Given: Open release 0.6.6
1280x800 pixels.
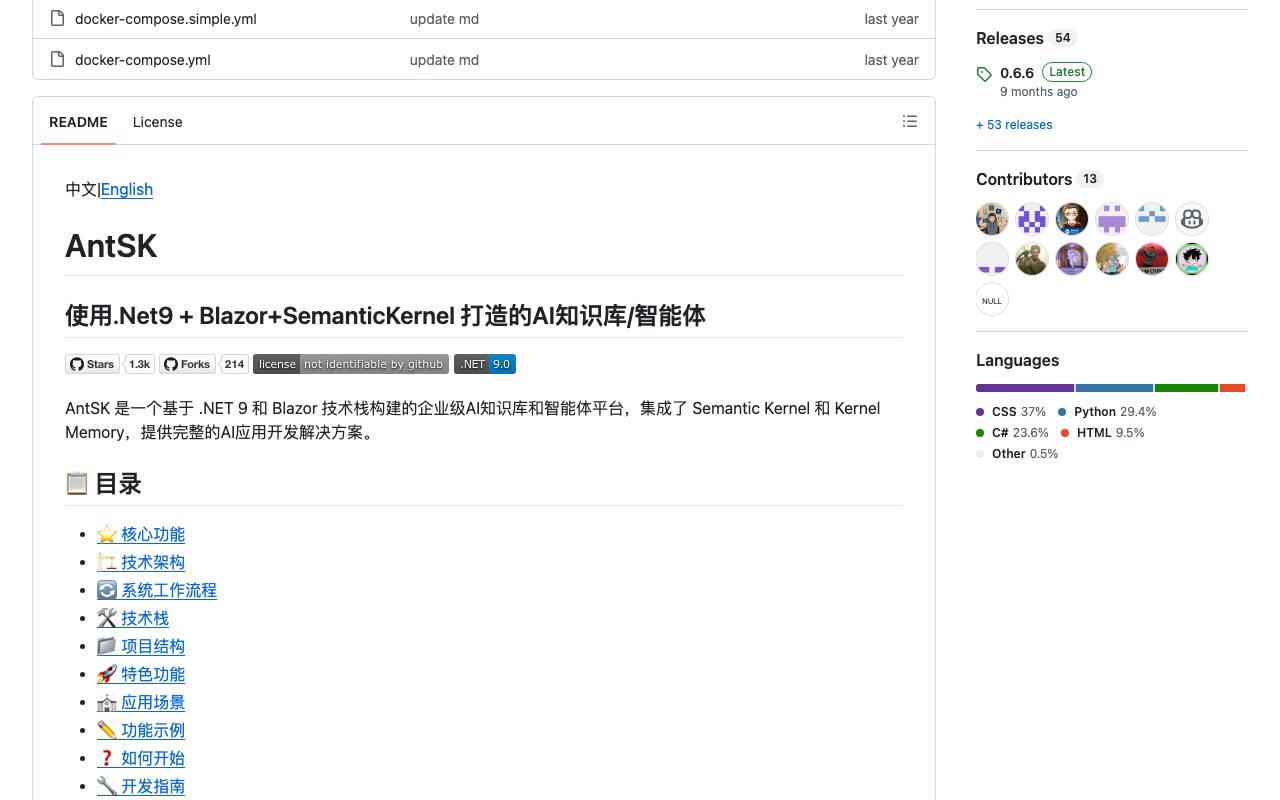Looking at the screenshot, I should (x=1017, y=72).
